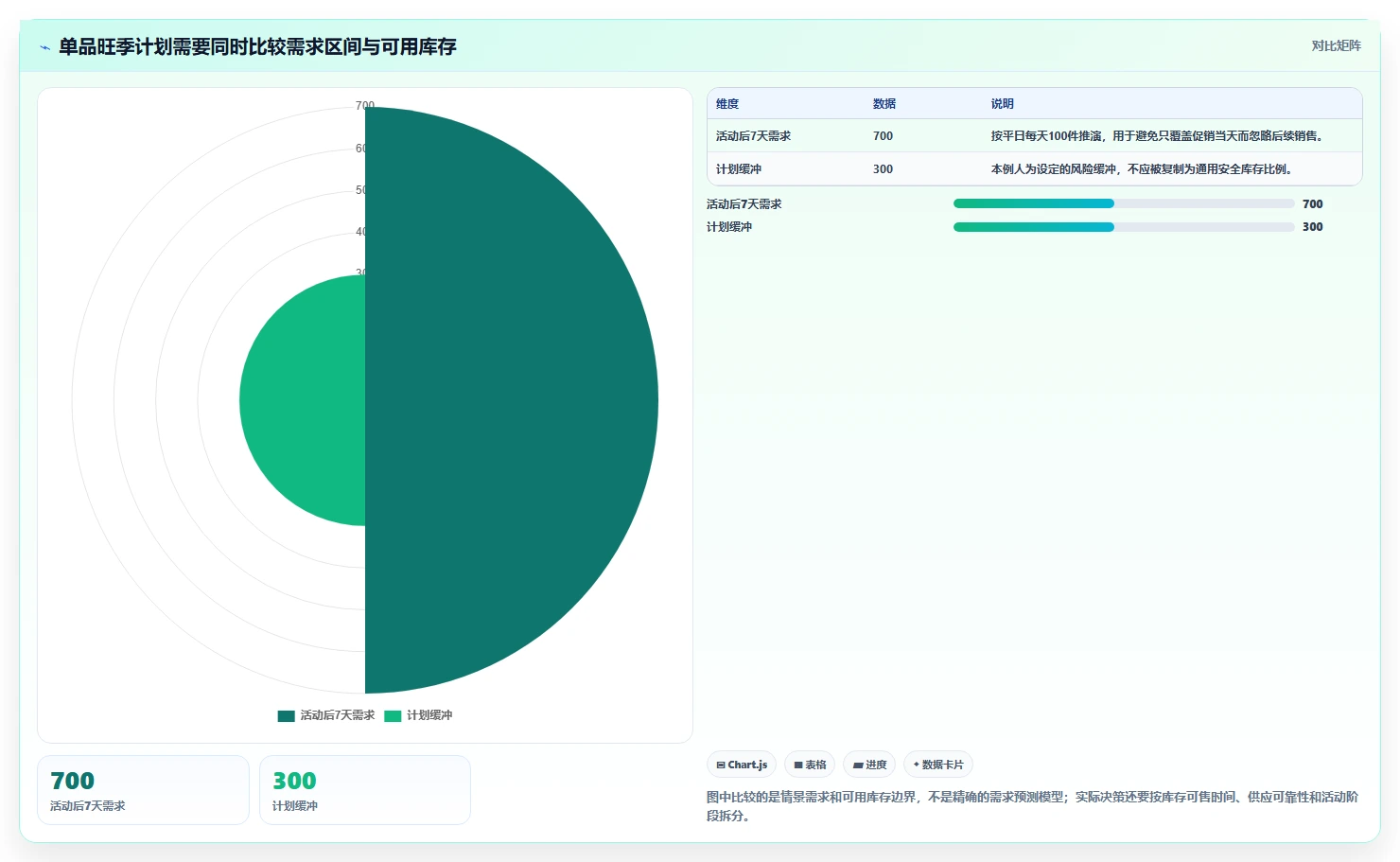Click the 700 cell in the table
Image resolution: width=1400 pixels, height=862 pixels.
pyautogui.click(x=883, y=136)
